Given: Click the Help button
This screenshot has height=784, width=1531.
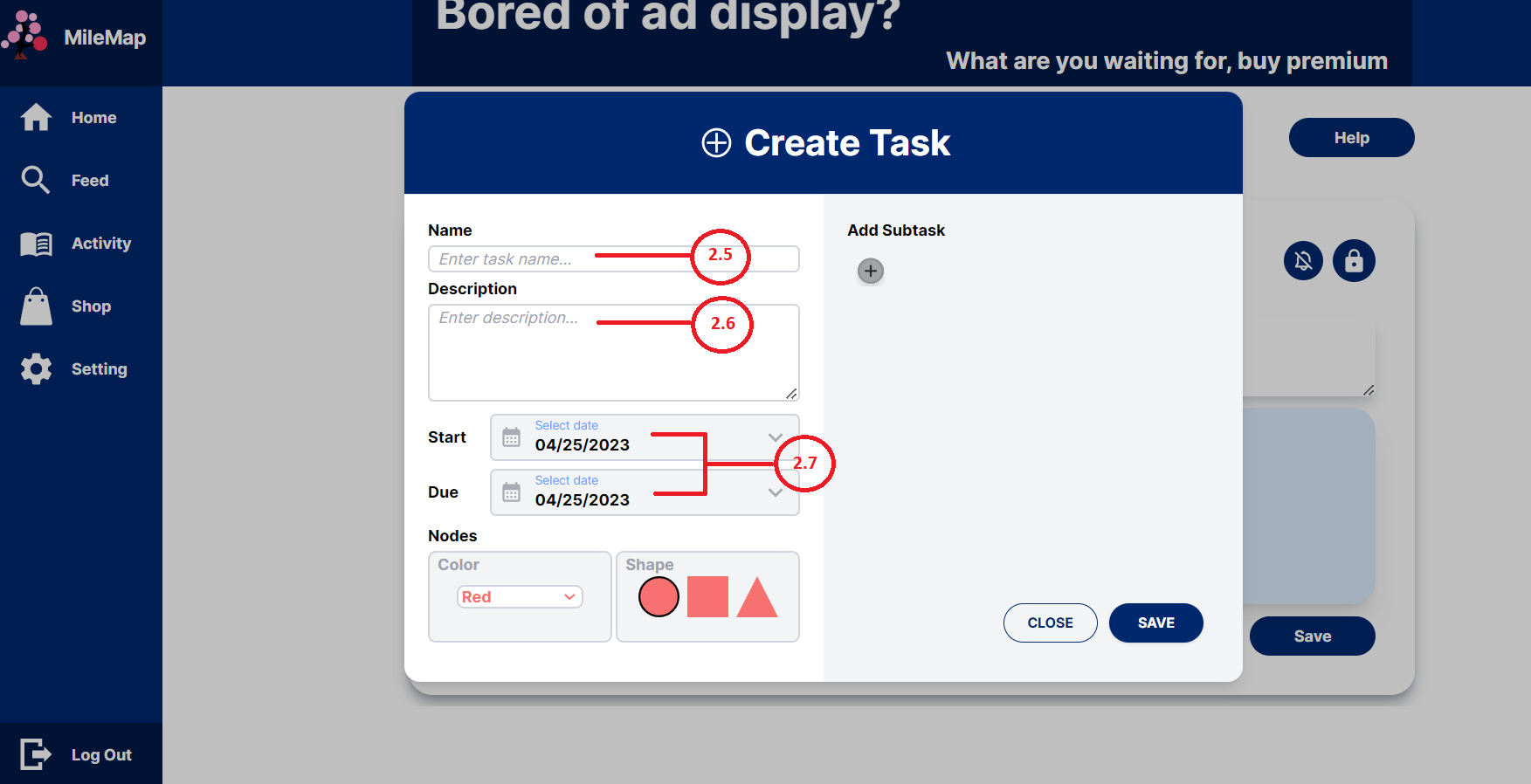Looking at the screenshot, I should [x=1351, y=138].
